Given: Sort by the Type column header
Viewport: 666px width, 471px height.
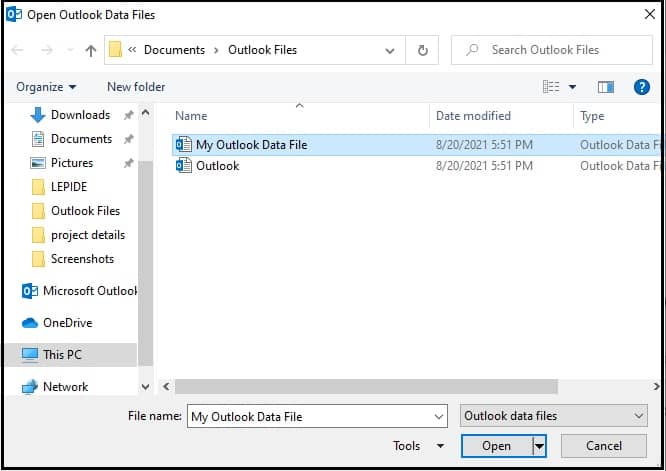Looking at the screenshot, I should pyautogui.click(x=592, y=116).
